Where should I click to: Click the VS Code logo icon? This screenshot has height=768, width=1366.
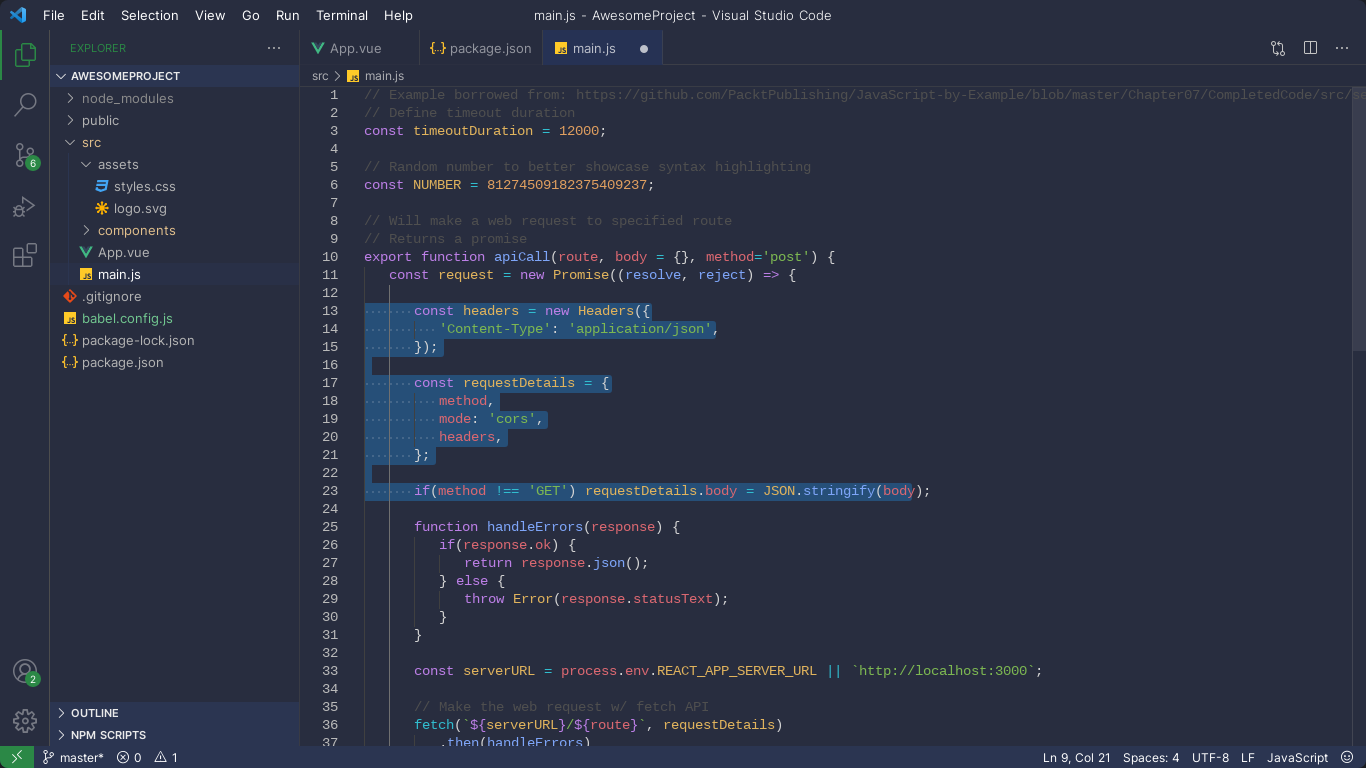[17, 15]
